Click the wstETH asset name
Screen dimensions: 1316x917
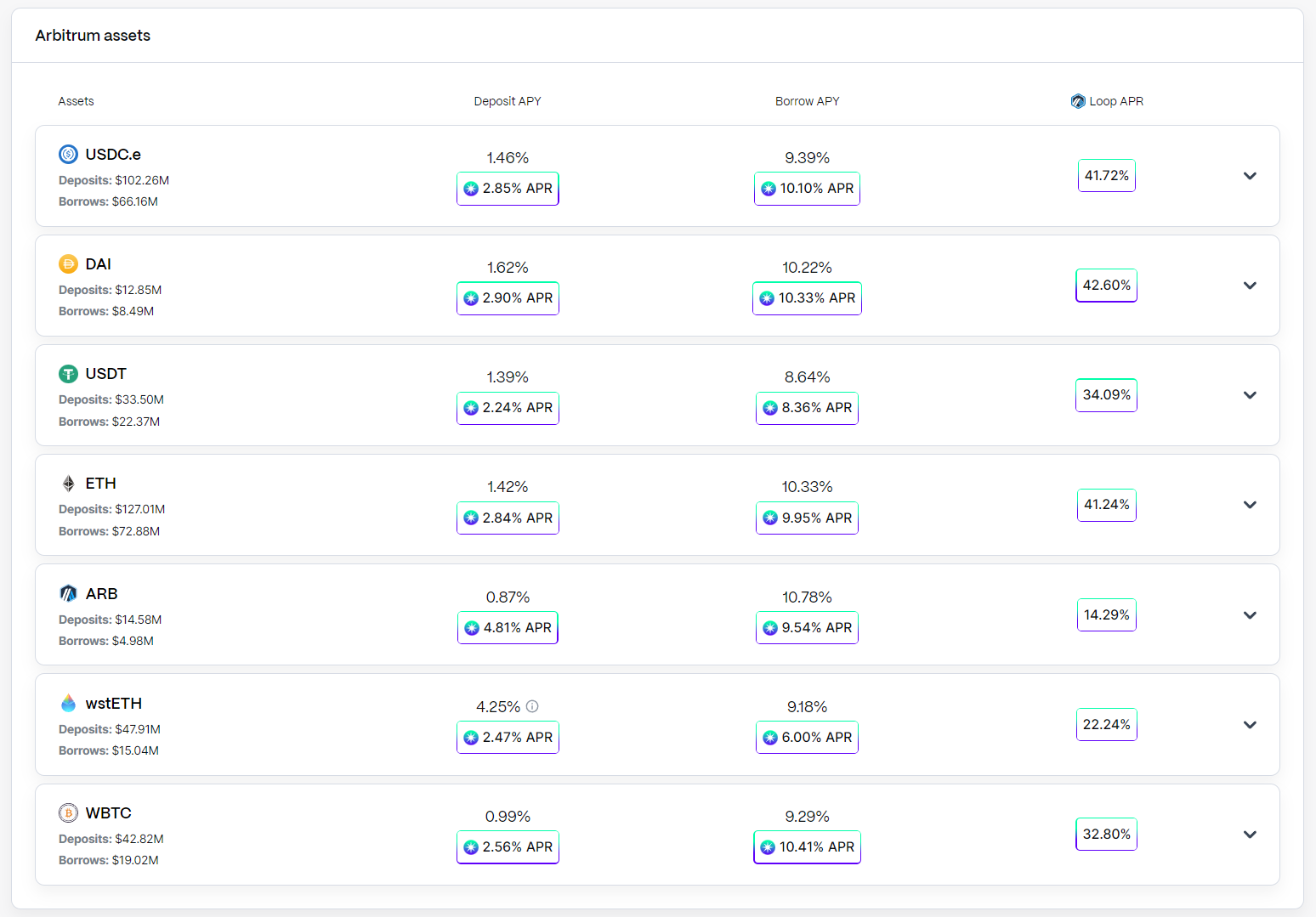tap(114, 703)
